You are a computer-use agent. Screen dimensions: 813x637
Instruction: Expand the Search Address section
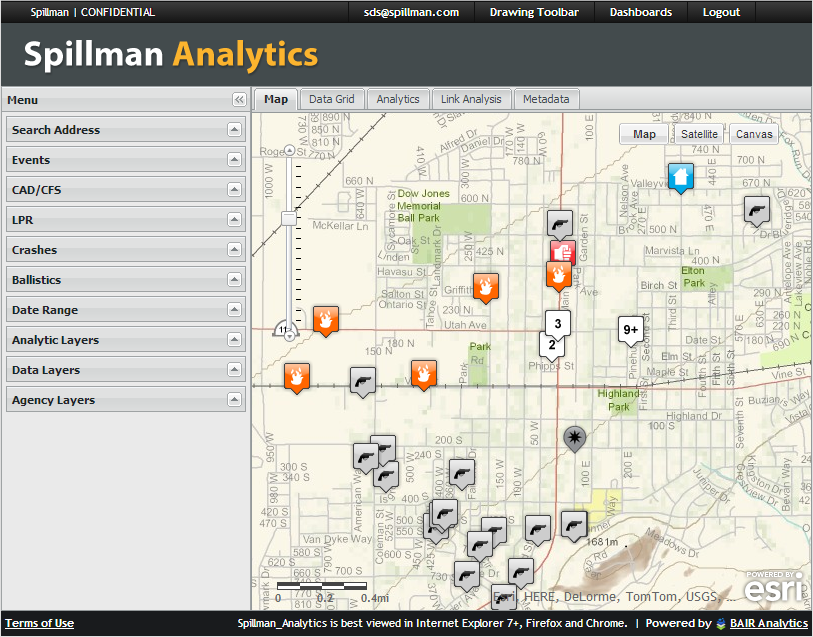[x=234, y=130]
